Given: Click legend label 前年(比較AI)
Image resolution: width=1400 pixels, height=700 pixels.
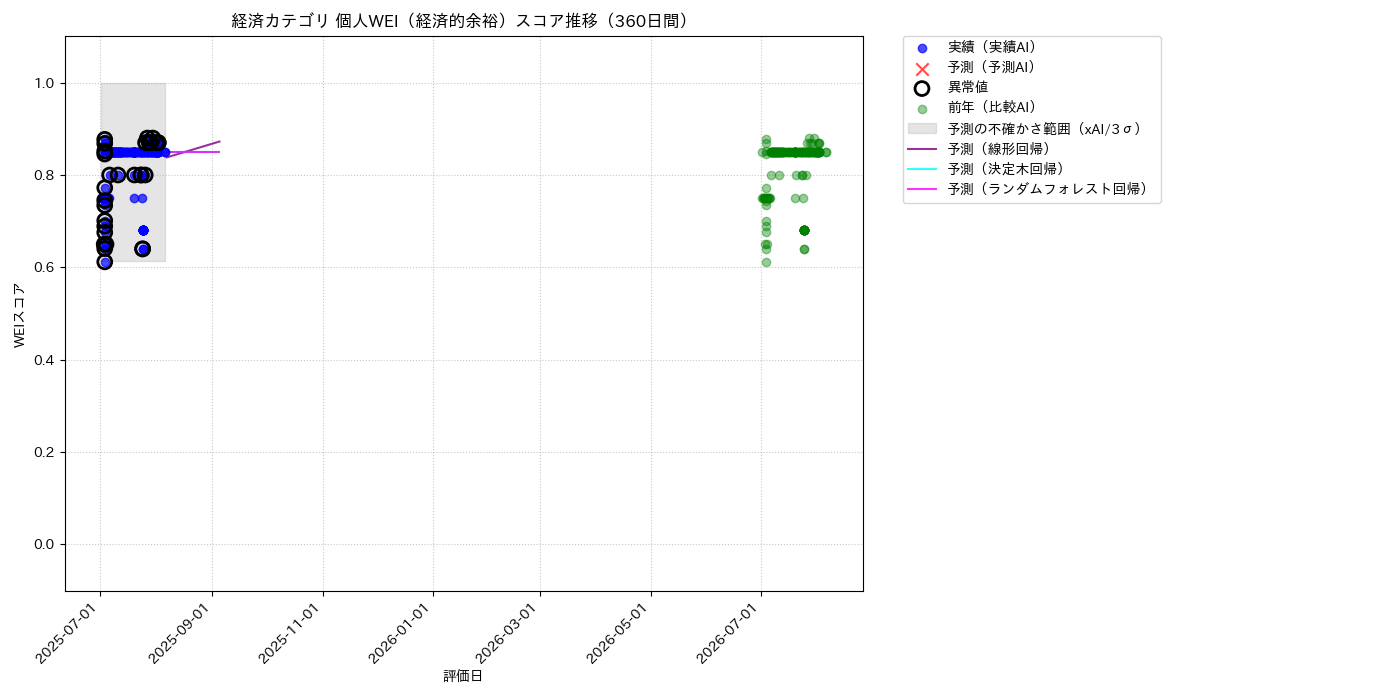Looking at the screenshot, I should coord(992,108).
